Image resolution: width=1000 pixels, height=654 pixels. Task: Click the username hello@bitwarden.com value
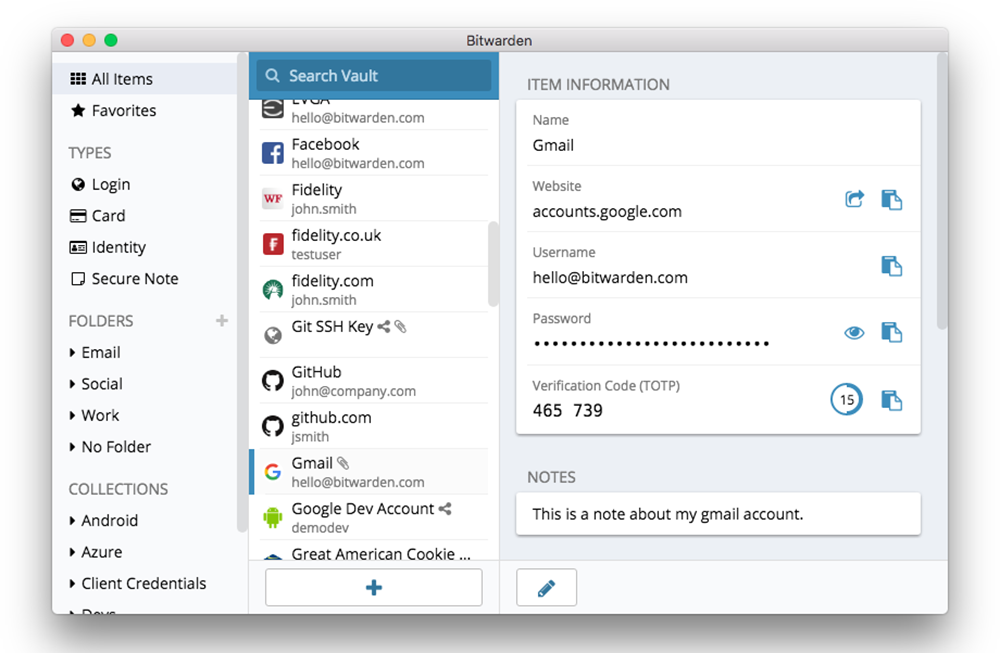click(610, 278)
